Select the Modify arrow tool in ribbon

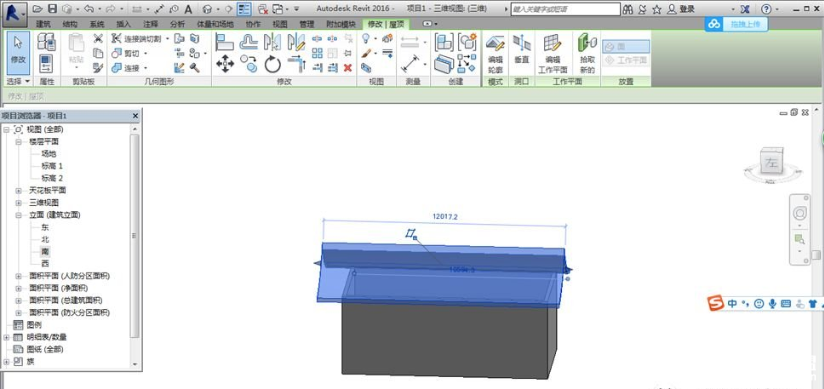(18, 54)
